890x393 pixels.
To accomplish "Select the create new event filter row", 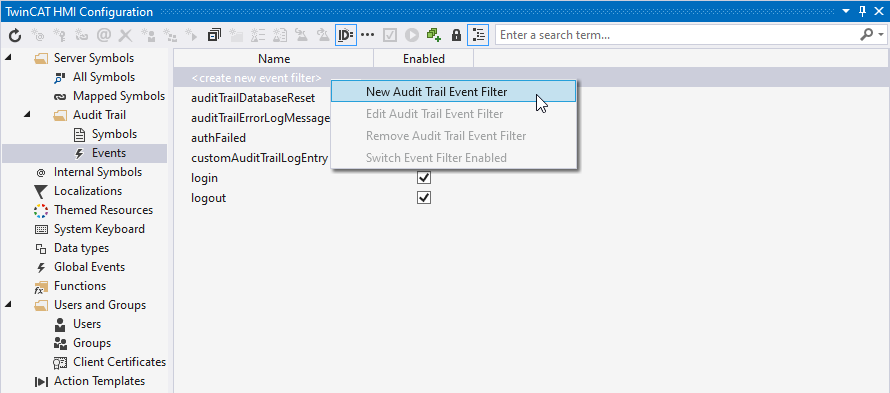I will click(x=257, y=78).
